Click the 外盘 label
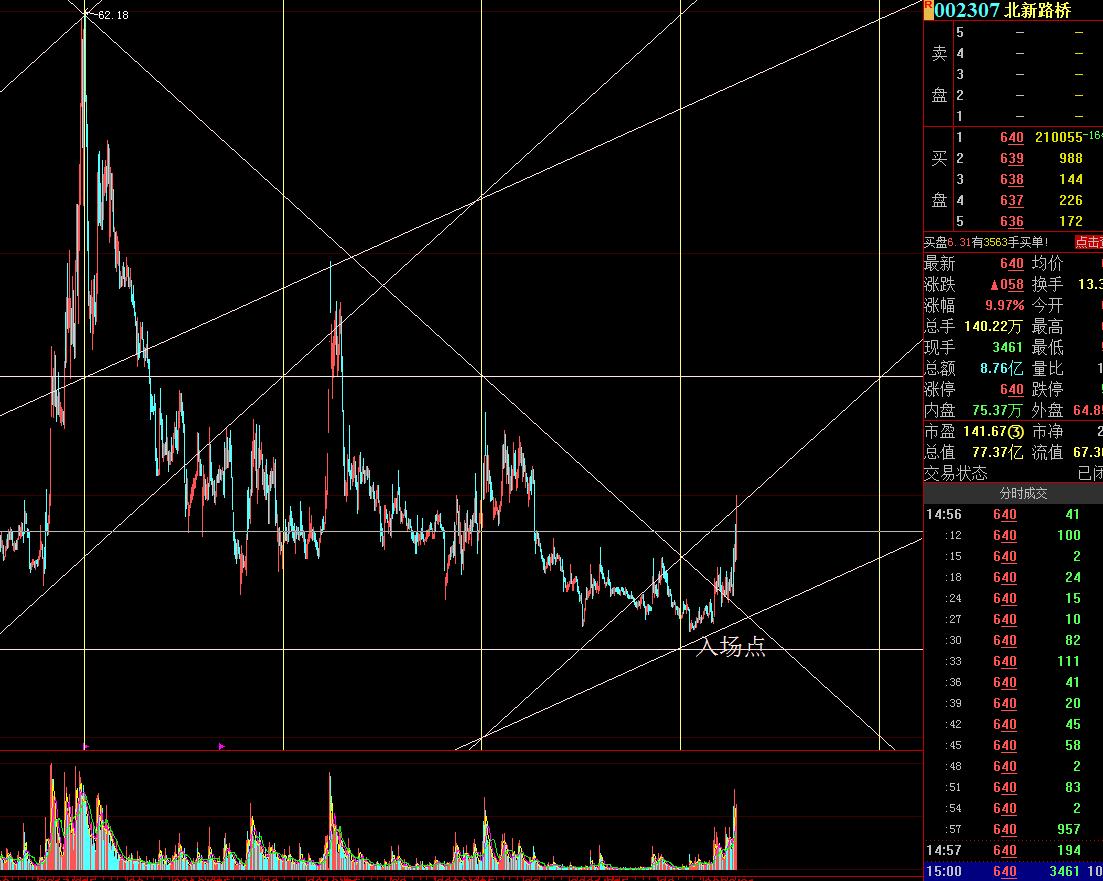Screen dimensions: 1103x881 (x=1047, y=410)
